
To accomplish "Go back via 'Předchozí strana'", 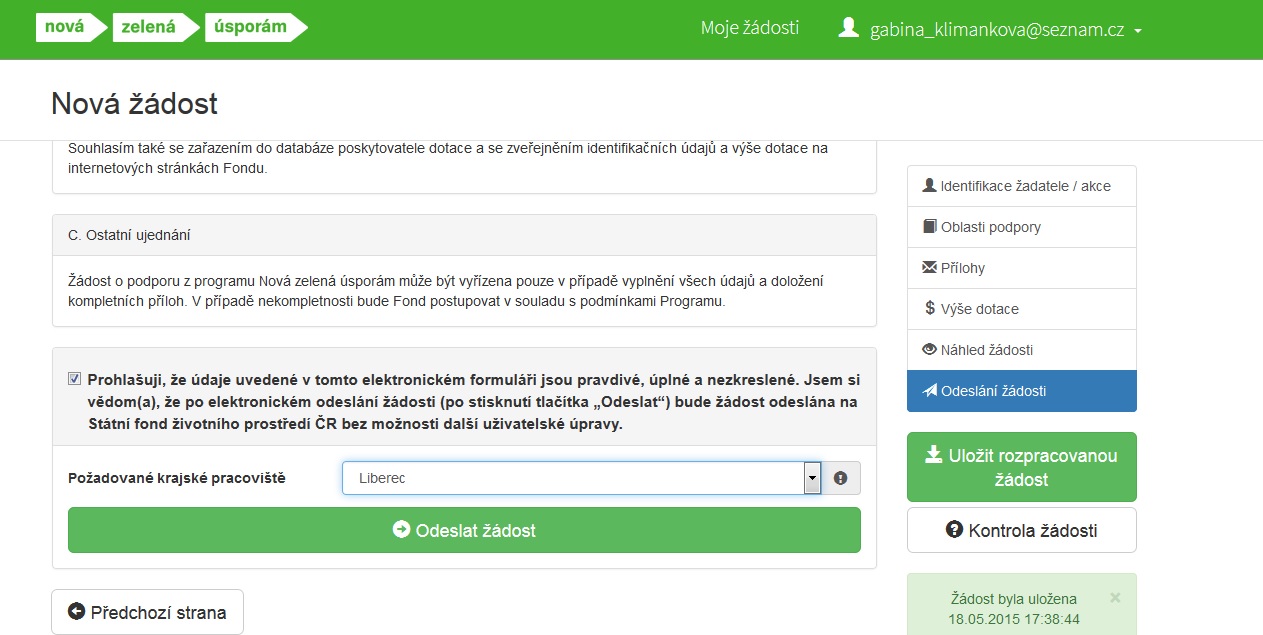I will pos(147,612).
